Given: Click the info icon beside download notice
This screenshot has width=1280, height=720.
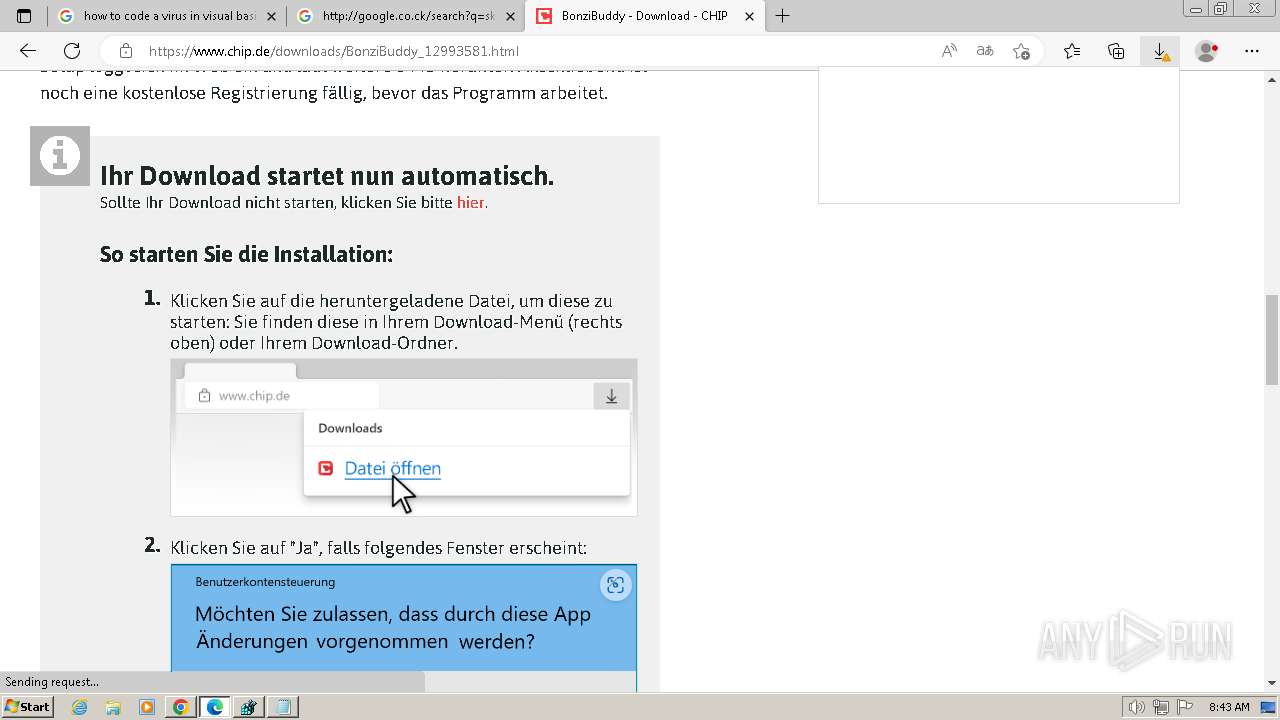Looking at the screenshot, I should (x=60, y=156).
